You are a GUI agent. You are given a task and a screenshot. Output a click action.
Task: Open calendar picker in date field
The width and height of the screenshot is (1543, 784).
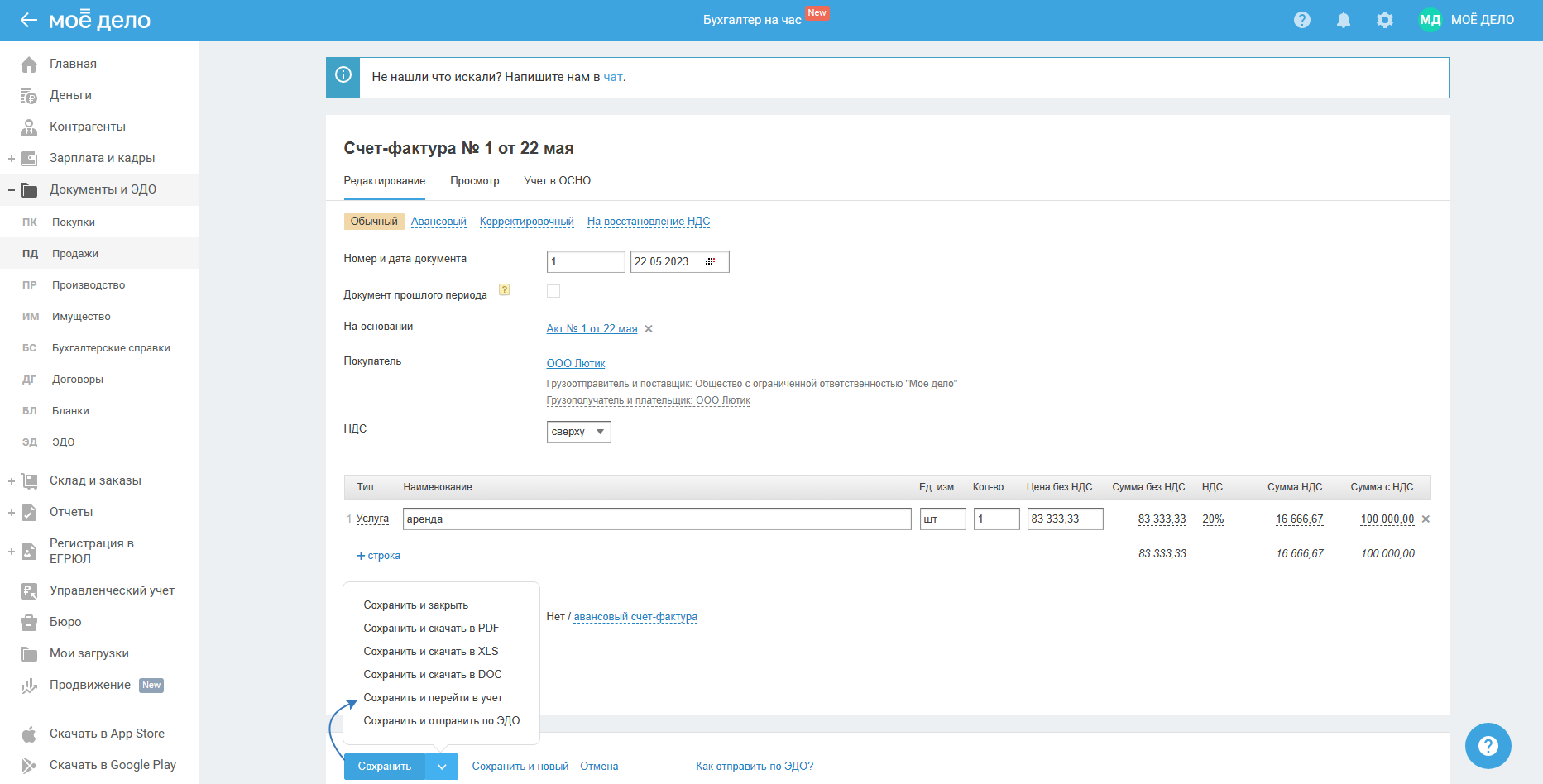[710, 261]
